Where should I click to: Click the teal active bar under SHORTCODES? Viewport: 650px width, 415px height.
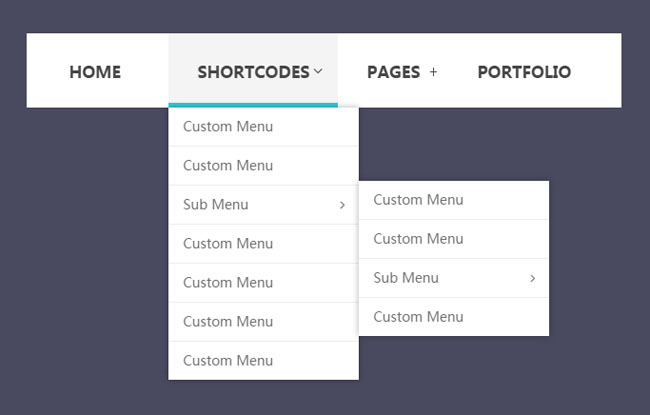tap(252, 104)
